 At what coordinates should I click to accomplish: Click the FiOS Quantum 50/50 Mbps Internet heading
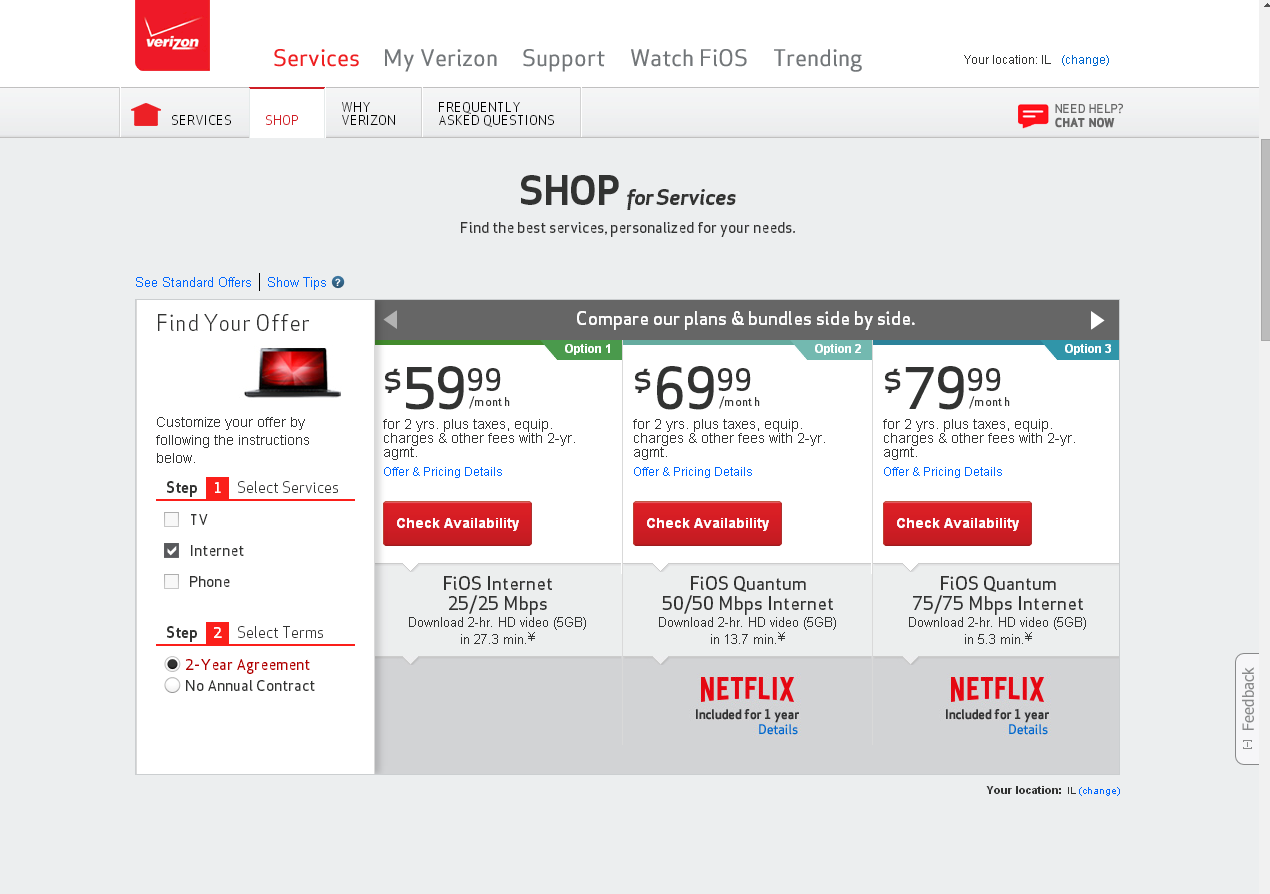pyautogui.click(x=747, y=594)
